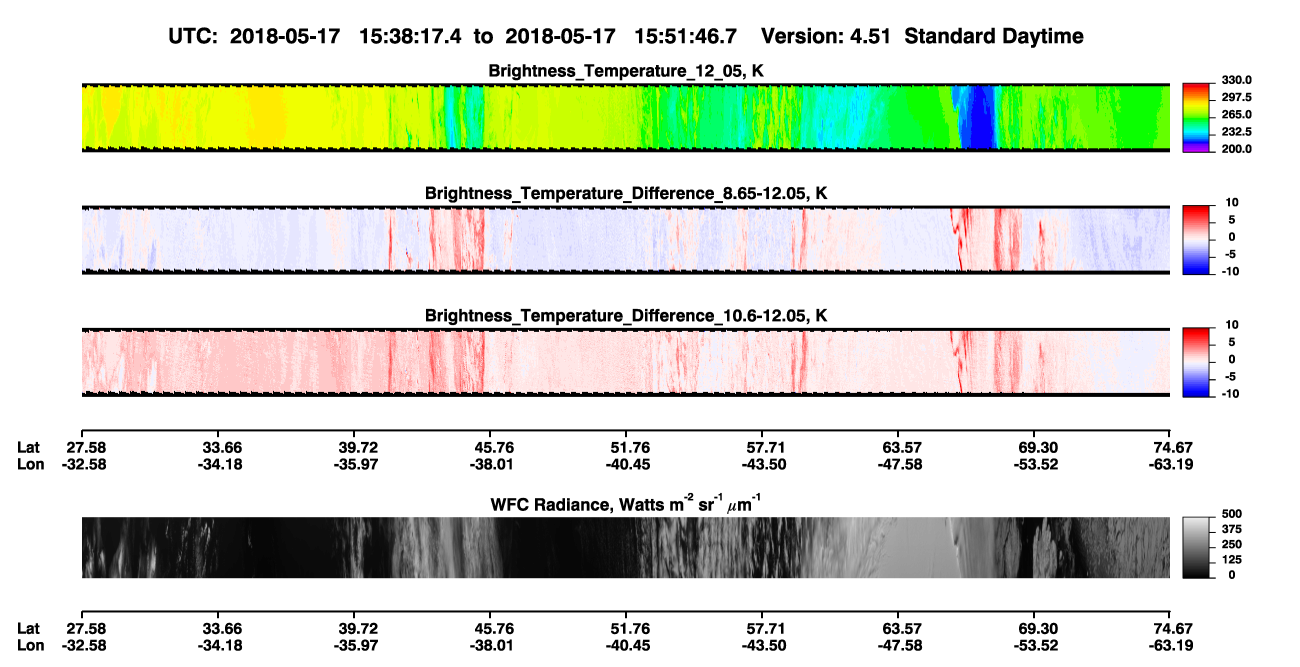Click the red-blue colorbar of the 8.65-12.05 panel
1300x667 pixels.
pos(1196,239)
